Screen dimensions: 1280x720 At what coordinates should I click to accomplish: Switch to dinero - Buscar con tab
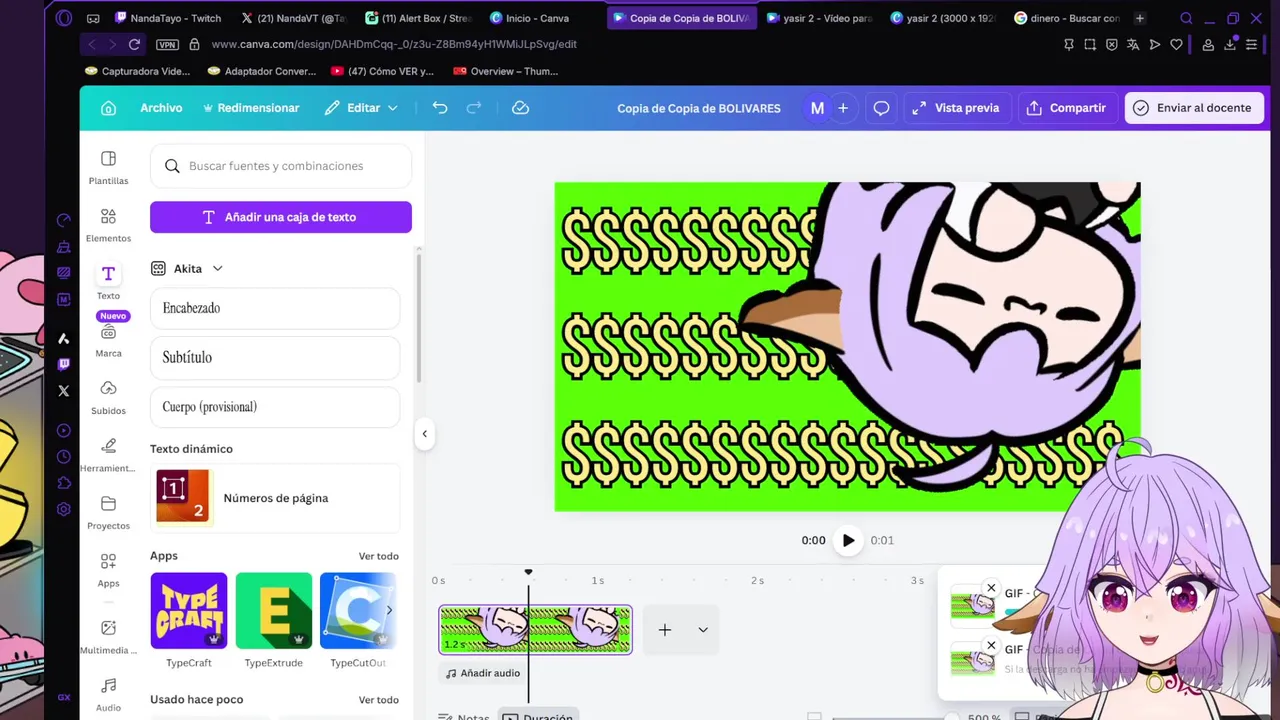coord(1066,18)
